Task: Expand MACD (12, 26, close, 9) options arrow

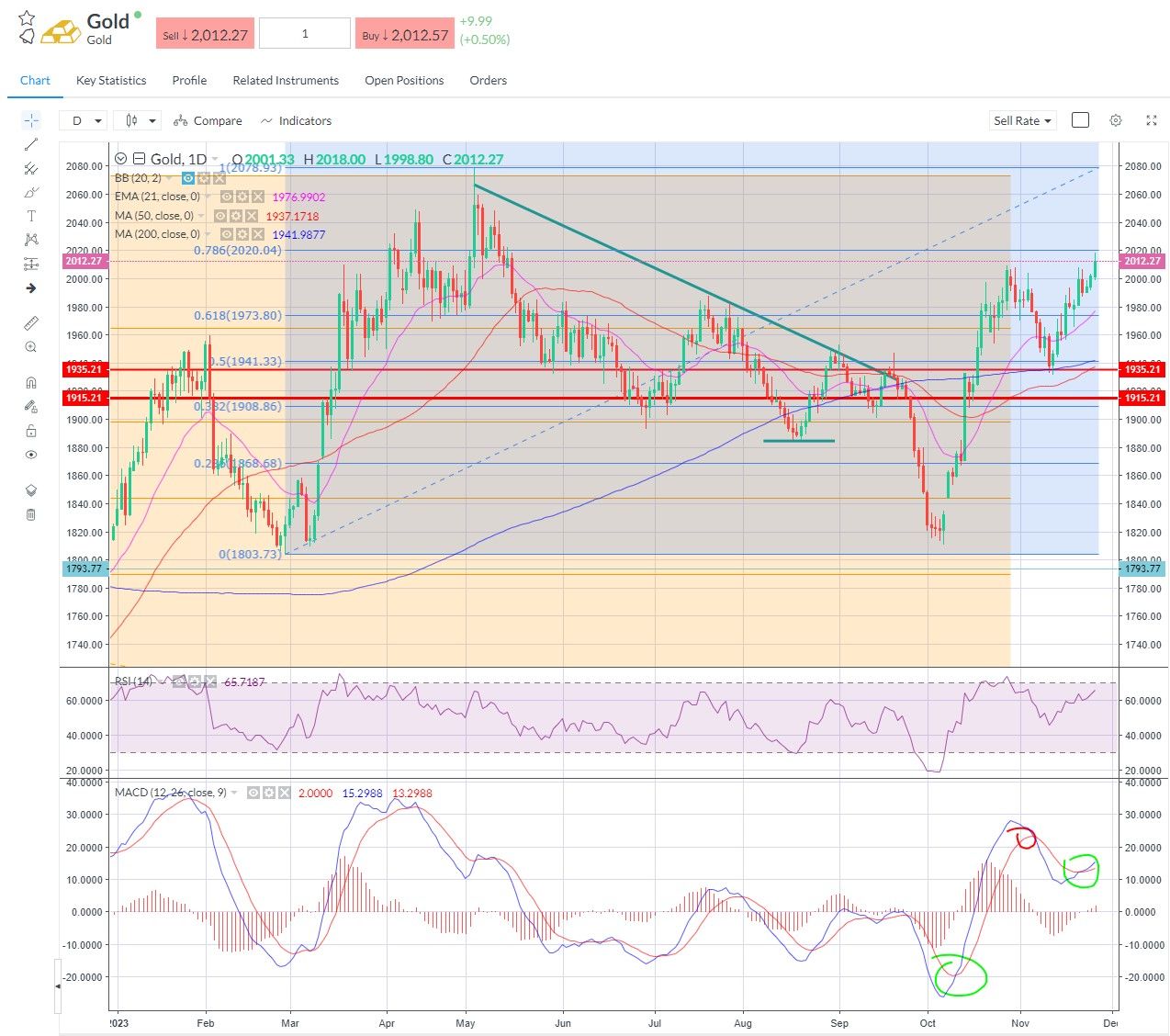Action: coord(234,793)
